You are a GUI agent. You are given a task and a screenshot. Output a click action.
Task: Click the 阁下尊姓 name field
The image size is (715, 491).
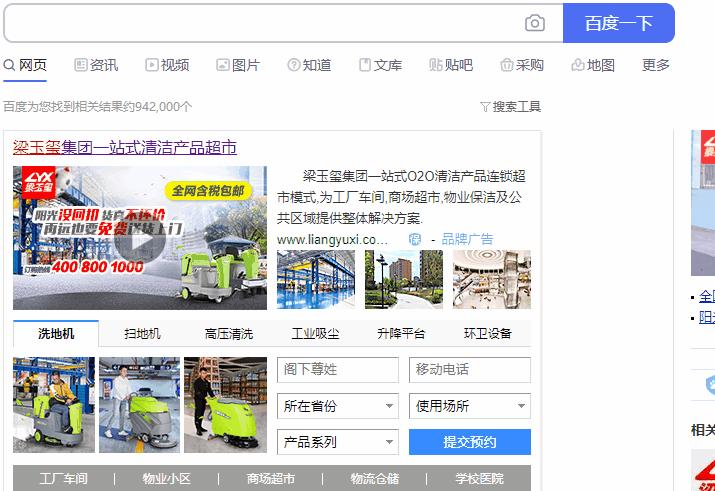pyautogui.click(x=338, y=369)
